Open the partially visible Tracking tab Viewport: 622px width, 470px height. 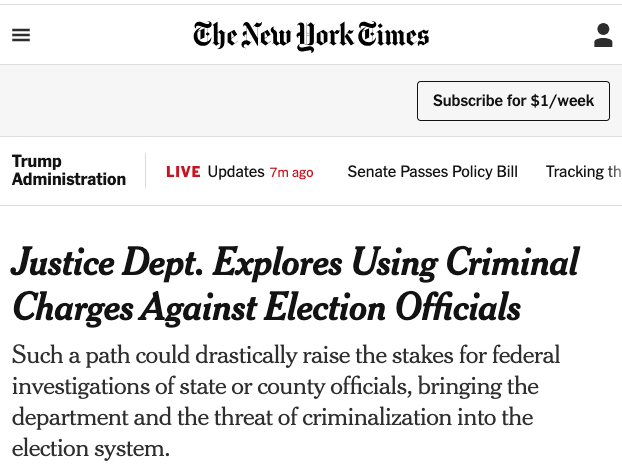coord(584,172)
